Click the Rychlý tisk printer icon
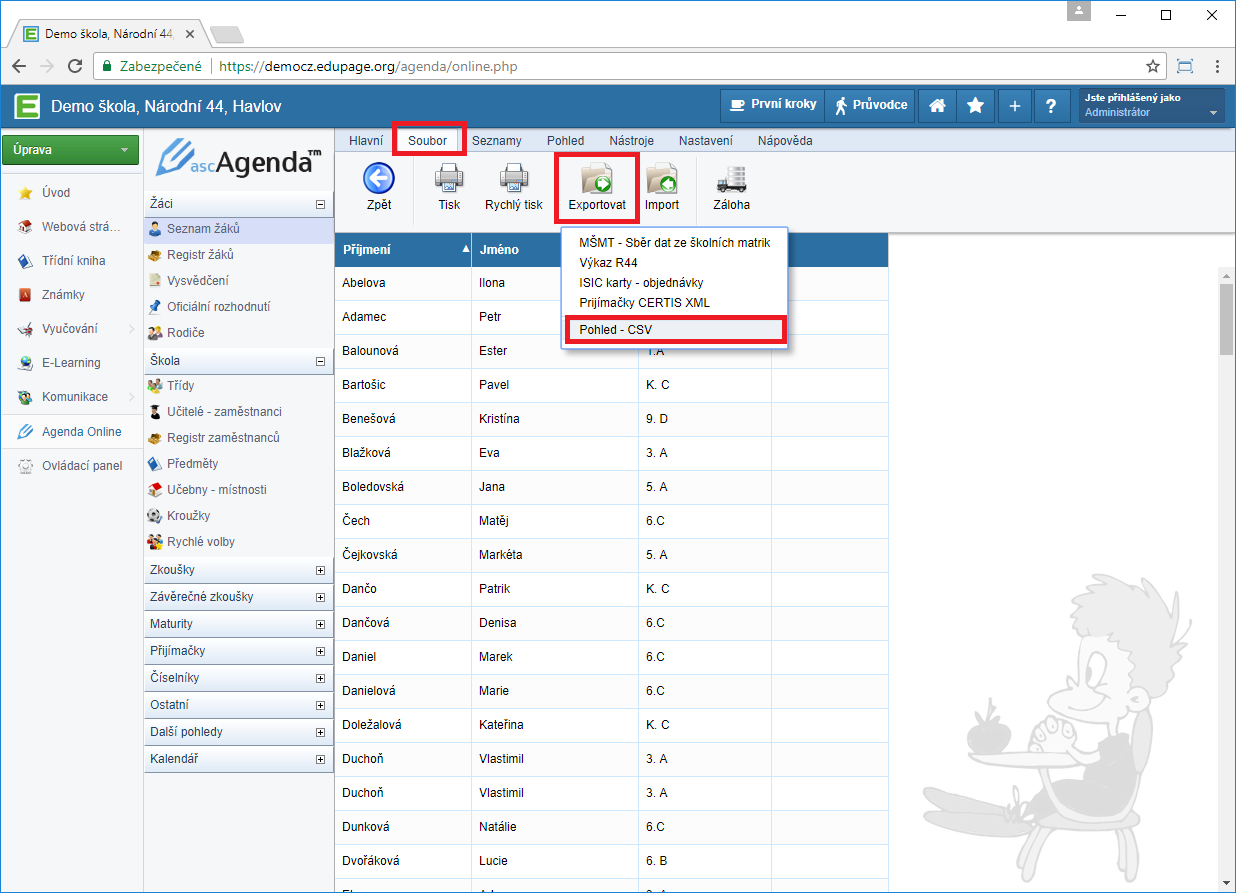1236x893 pixels. 514,179
